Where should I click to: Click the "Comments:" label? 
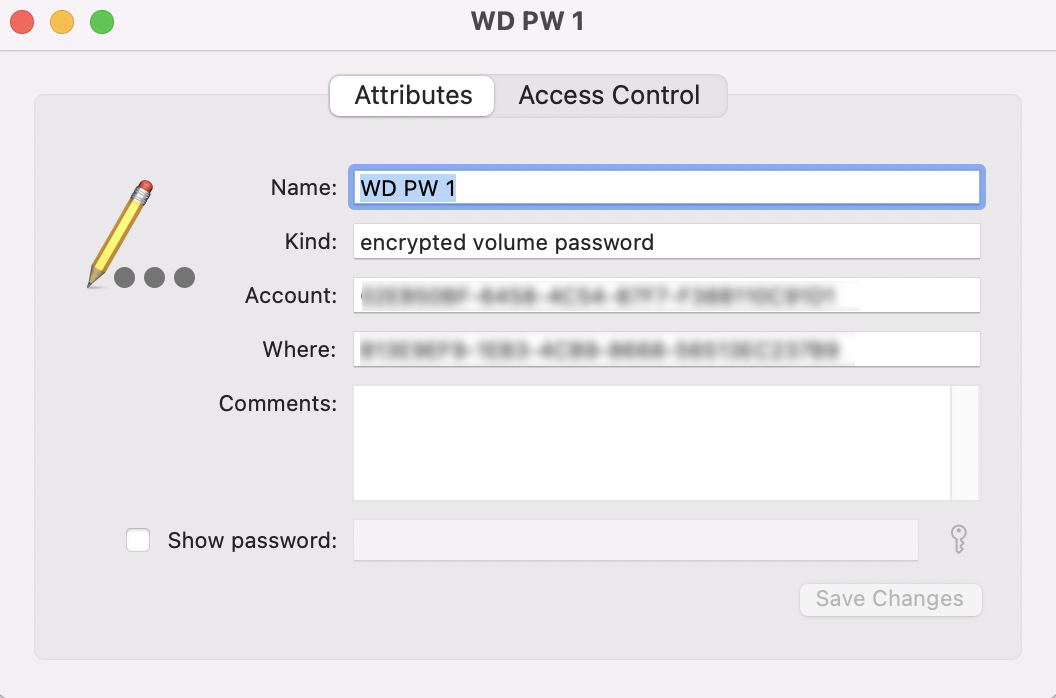coord(278,404)
